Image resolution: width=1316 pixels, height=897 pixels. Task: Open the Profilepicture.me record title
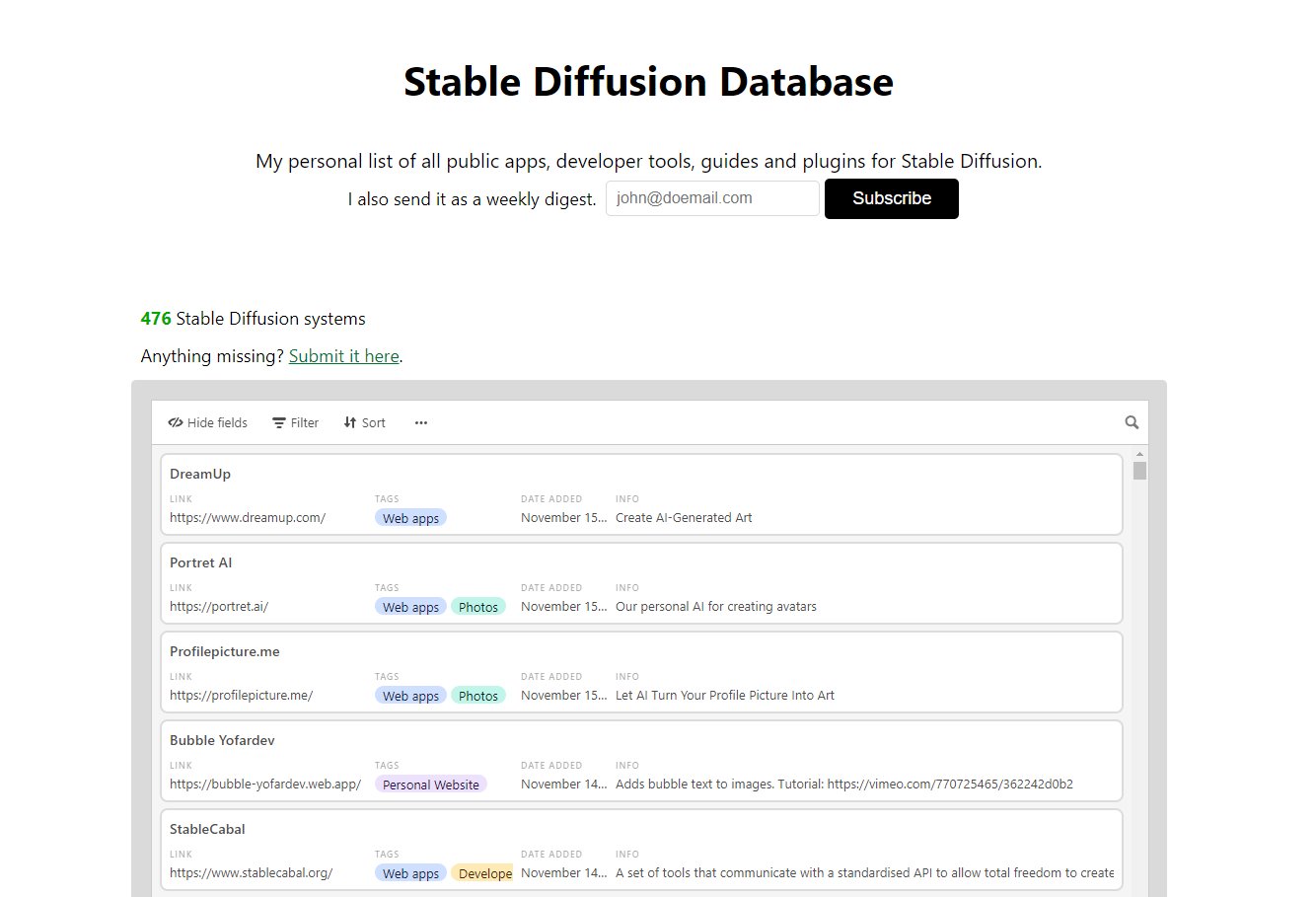click(225, 651)
